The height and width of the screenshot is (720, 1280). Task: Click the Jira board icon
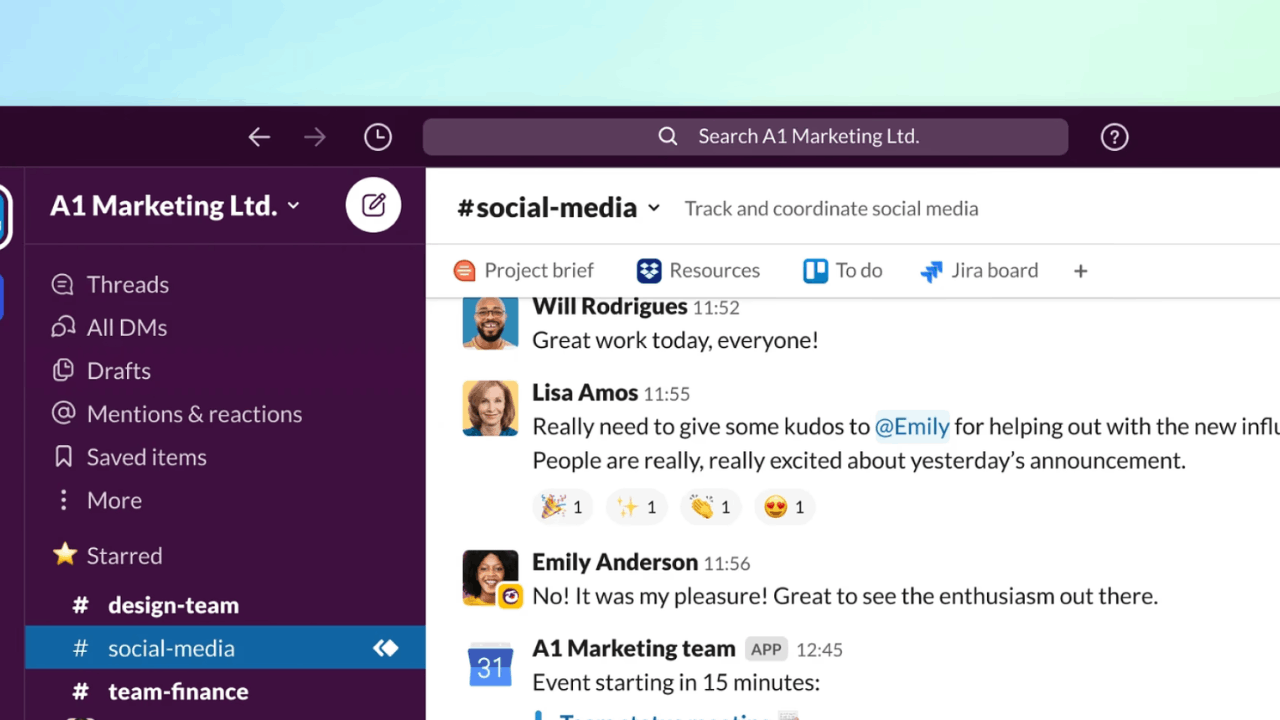pos(931,271)
